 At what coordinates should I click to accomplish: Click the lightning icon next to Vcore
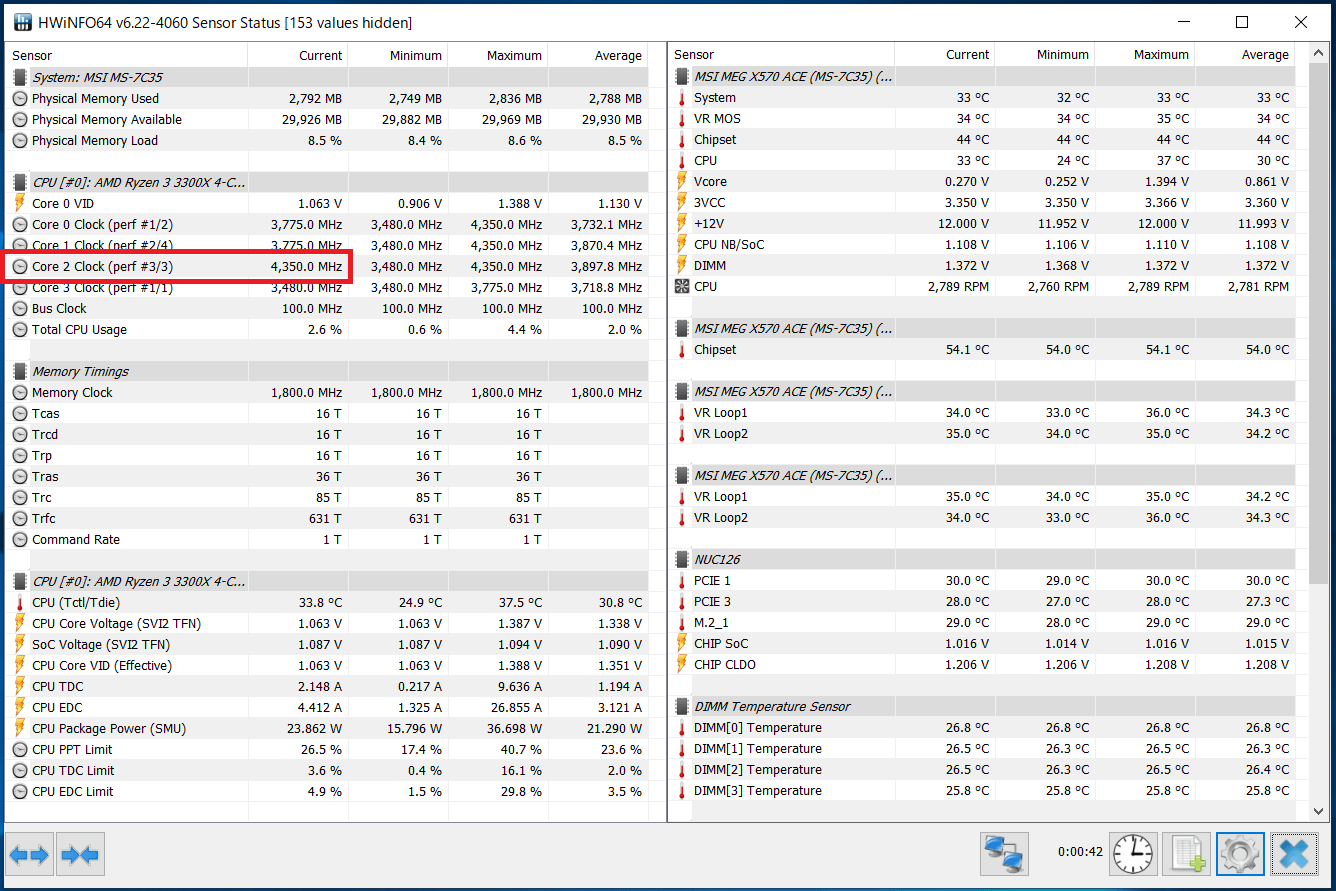point(682,182)
